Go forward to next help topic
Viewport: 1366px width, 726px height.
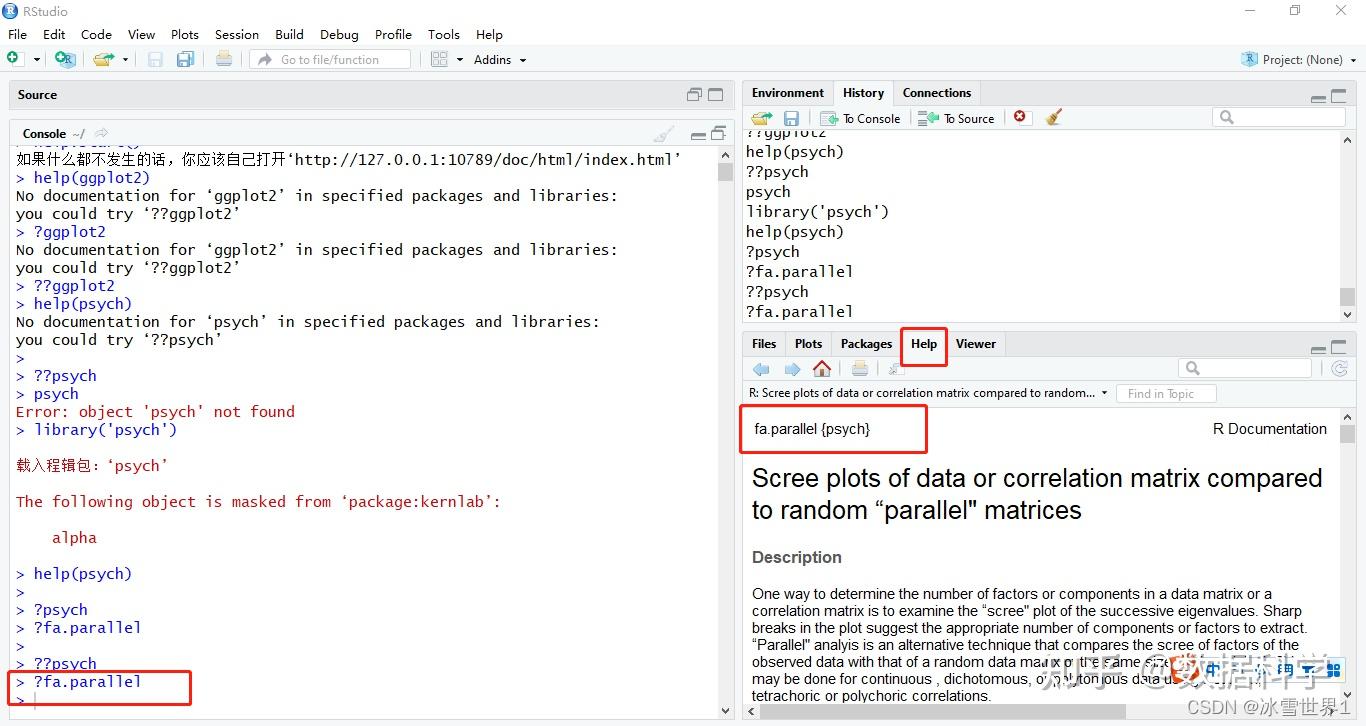[x=792, y=369]
